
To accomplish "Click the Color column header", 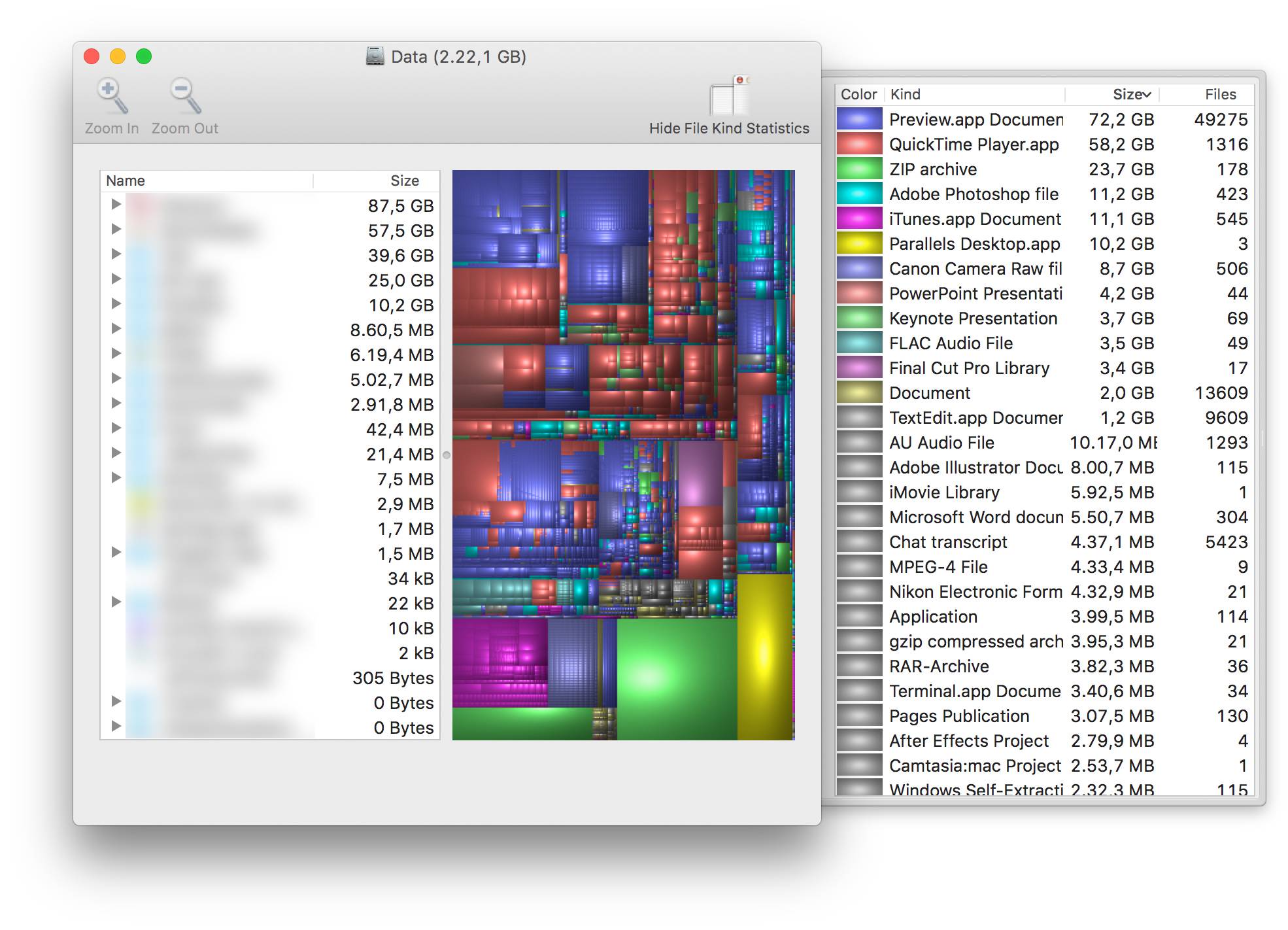I will point(860,94).
